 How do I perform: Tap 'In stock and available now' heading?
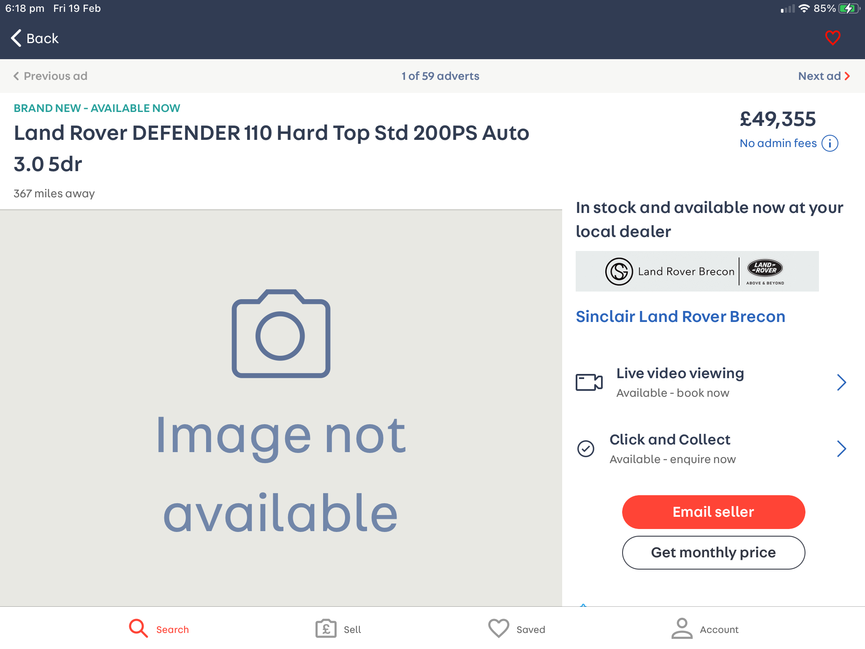click(709, 219)
